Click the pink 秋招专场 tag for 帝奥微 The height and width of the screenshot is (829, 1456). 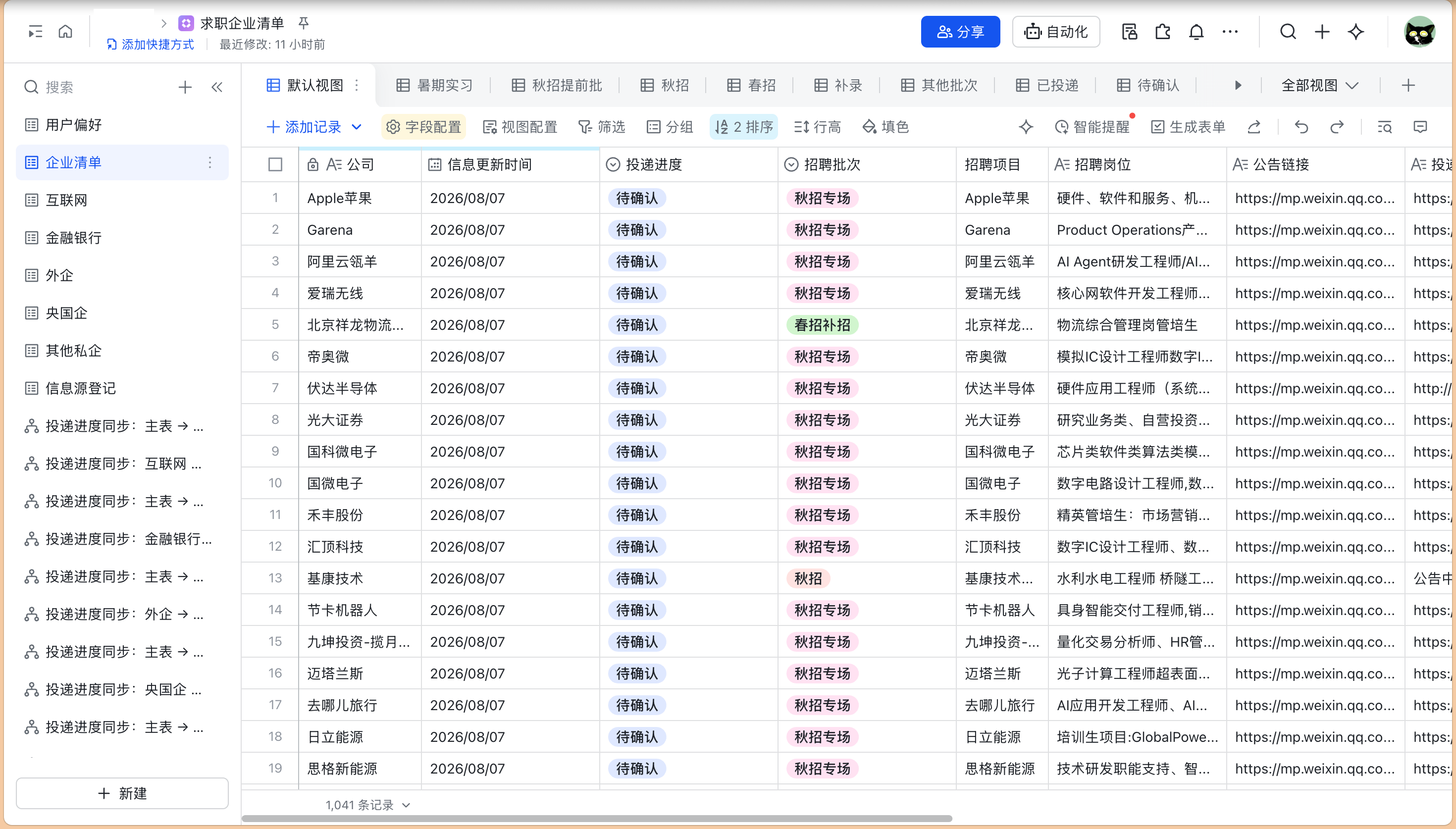point(823,357)
